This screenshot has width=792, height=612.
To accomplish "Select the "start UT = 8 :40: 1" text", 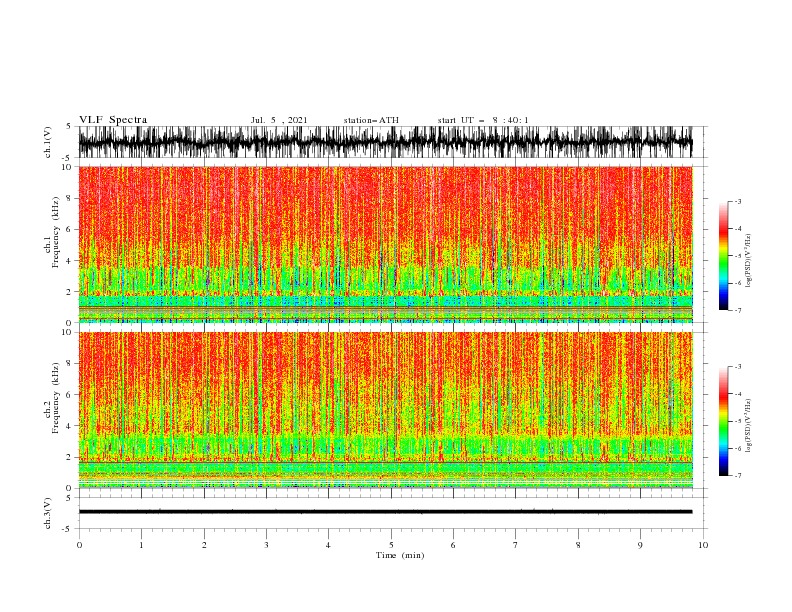I will (483, 120).
